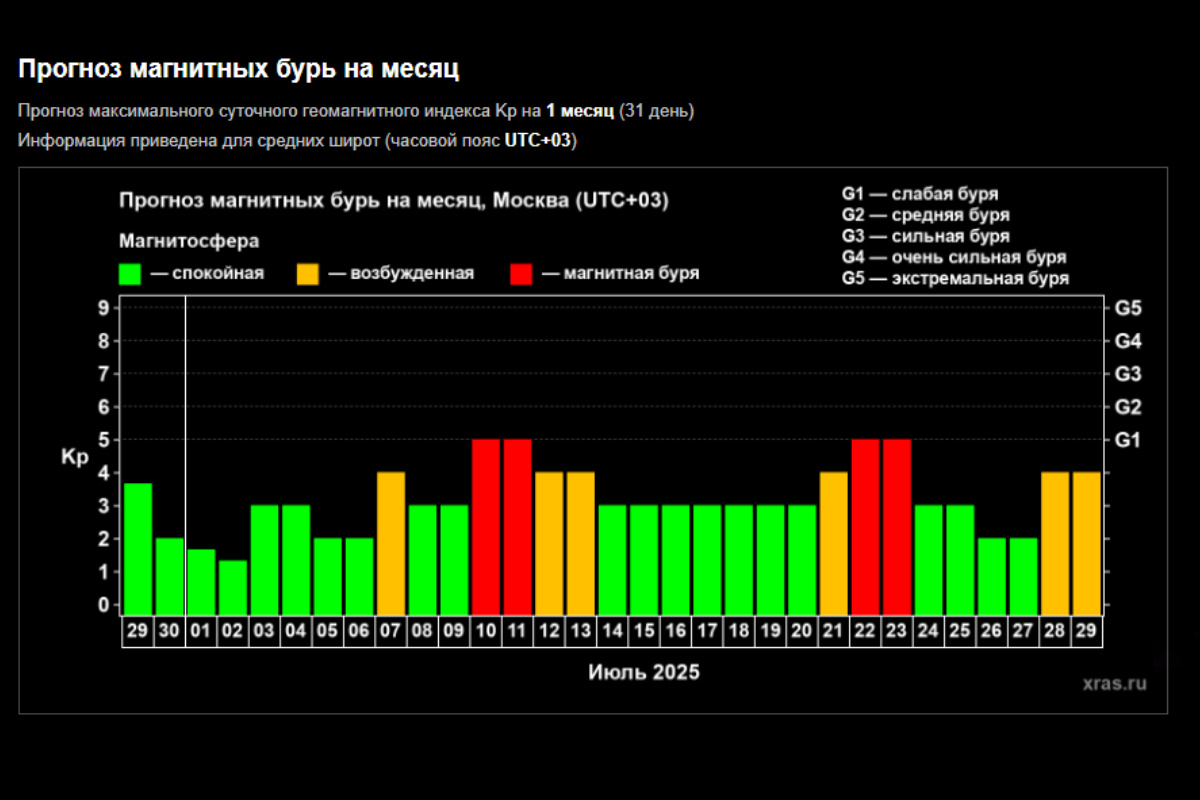Image resolution: width=1200 pixels, height=800 pixels.
Task: Click Kp value 5 on left axis
Action: (104, 440)
